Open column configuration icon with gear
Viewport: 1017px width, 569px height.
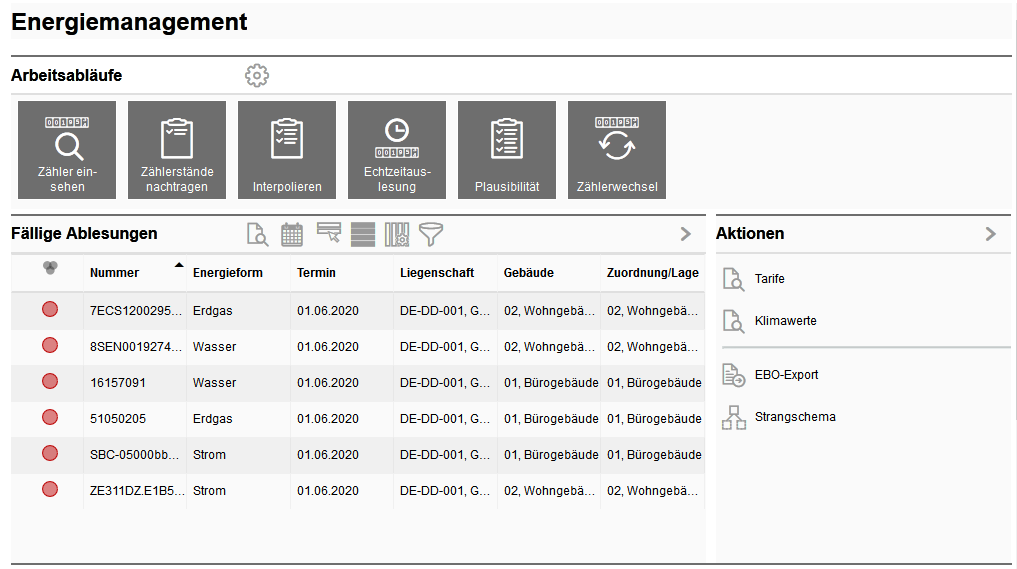(x=397, y=235)
